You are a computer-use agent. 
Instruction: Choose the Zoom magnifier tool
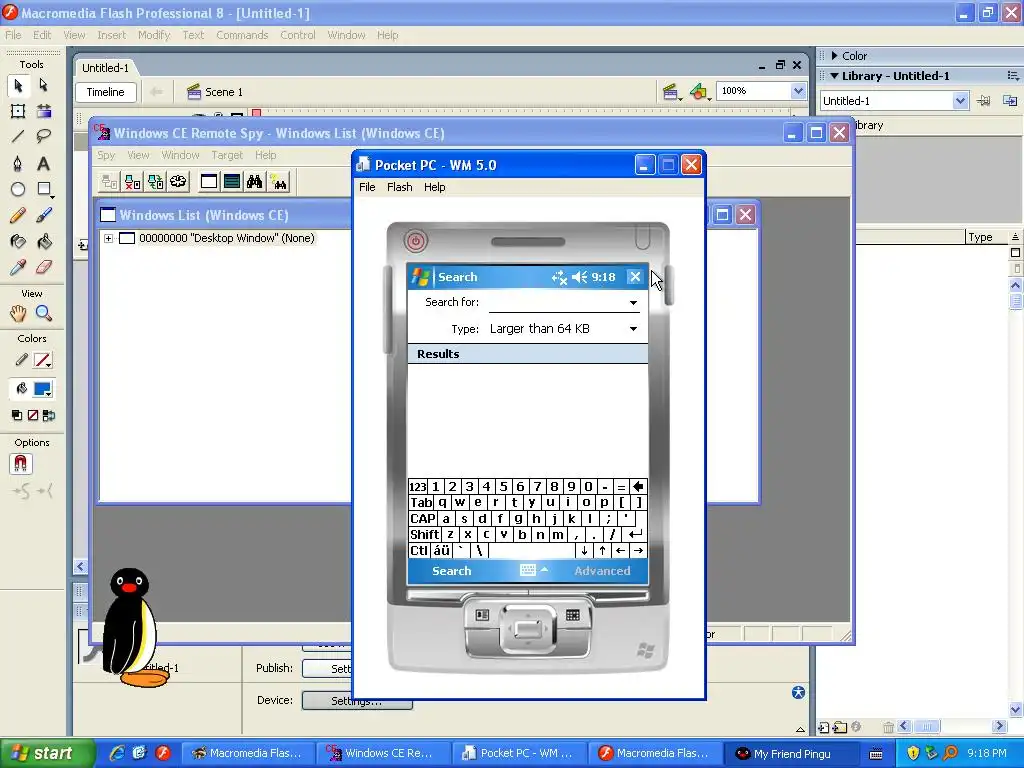point(44,313)
